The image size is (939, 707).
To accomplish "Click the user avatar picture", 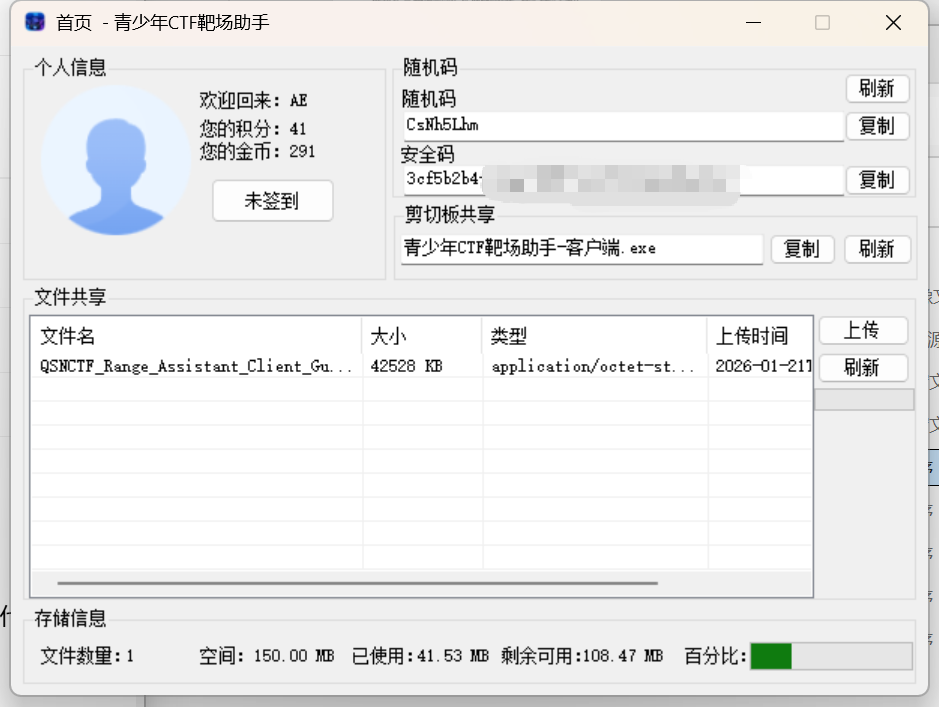I will point(117,160).
